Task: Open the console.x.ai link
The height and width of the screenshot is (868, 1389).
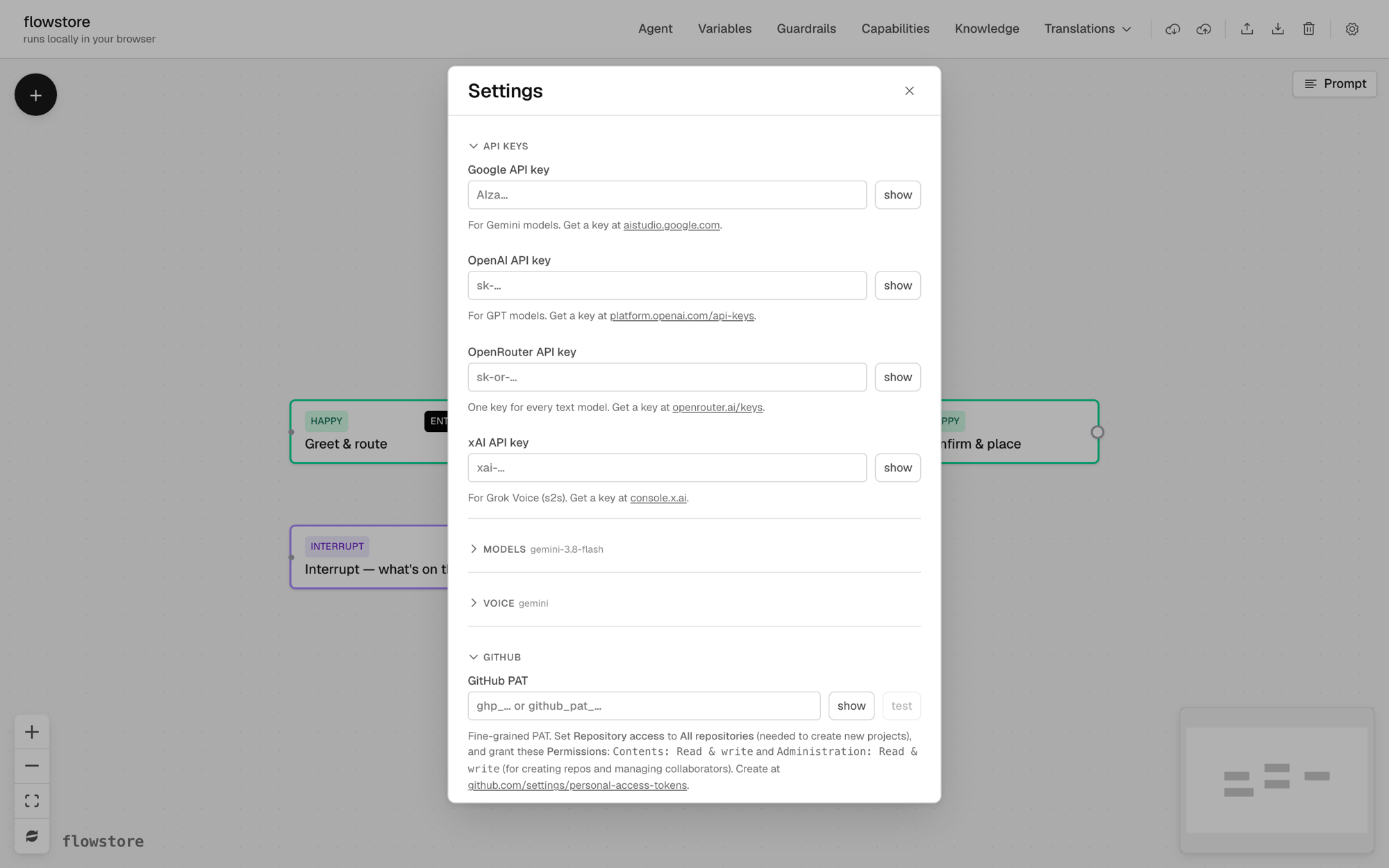Action: [x=658, y=498]
